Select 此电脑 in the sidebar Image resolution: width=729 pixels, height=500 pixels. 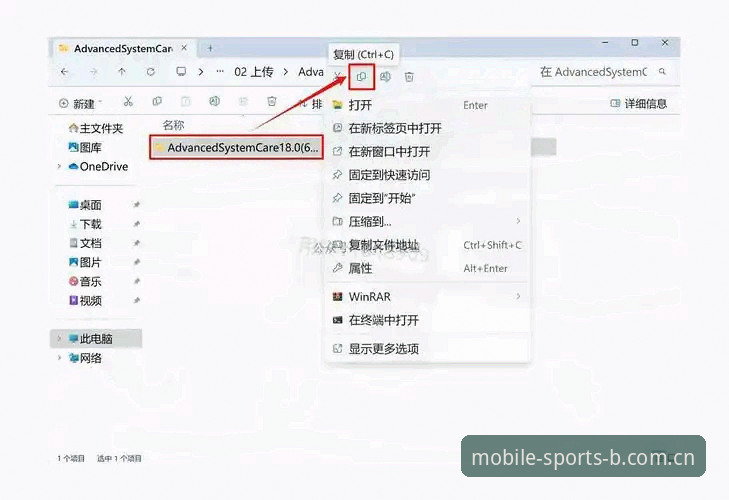coord(96,339)
